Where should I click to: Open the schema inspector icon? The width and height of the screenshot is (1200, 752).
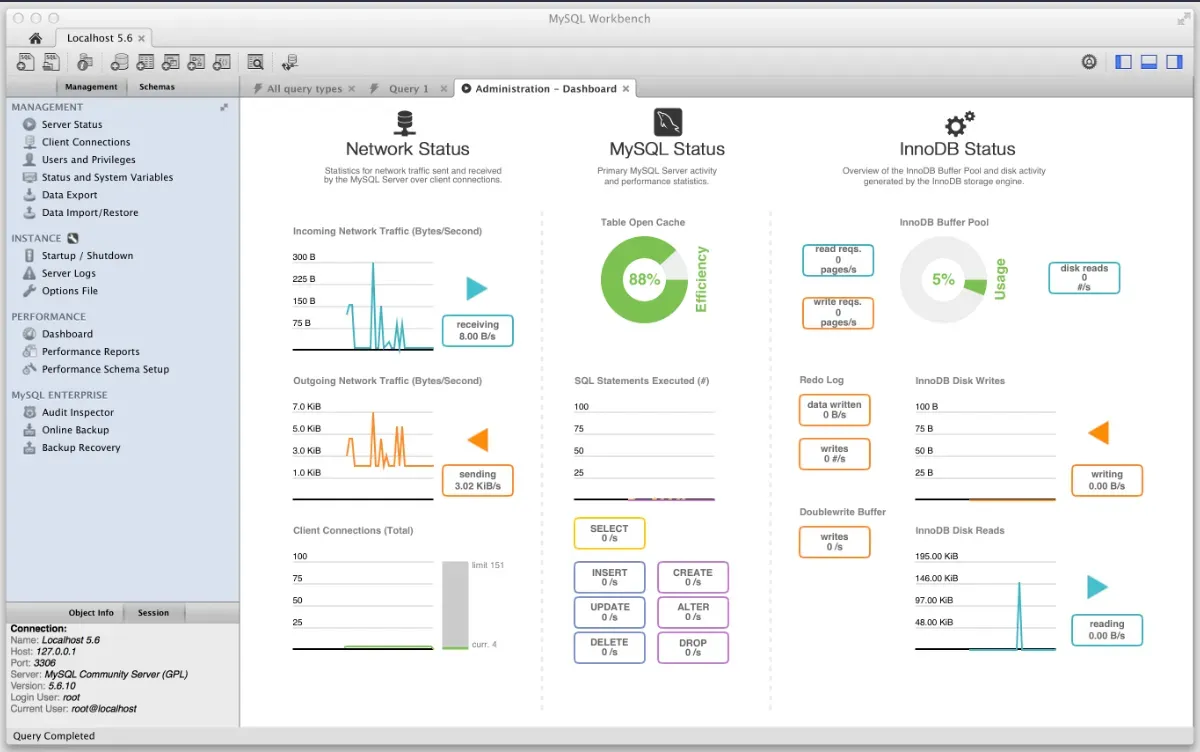point(85,62)
